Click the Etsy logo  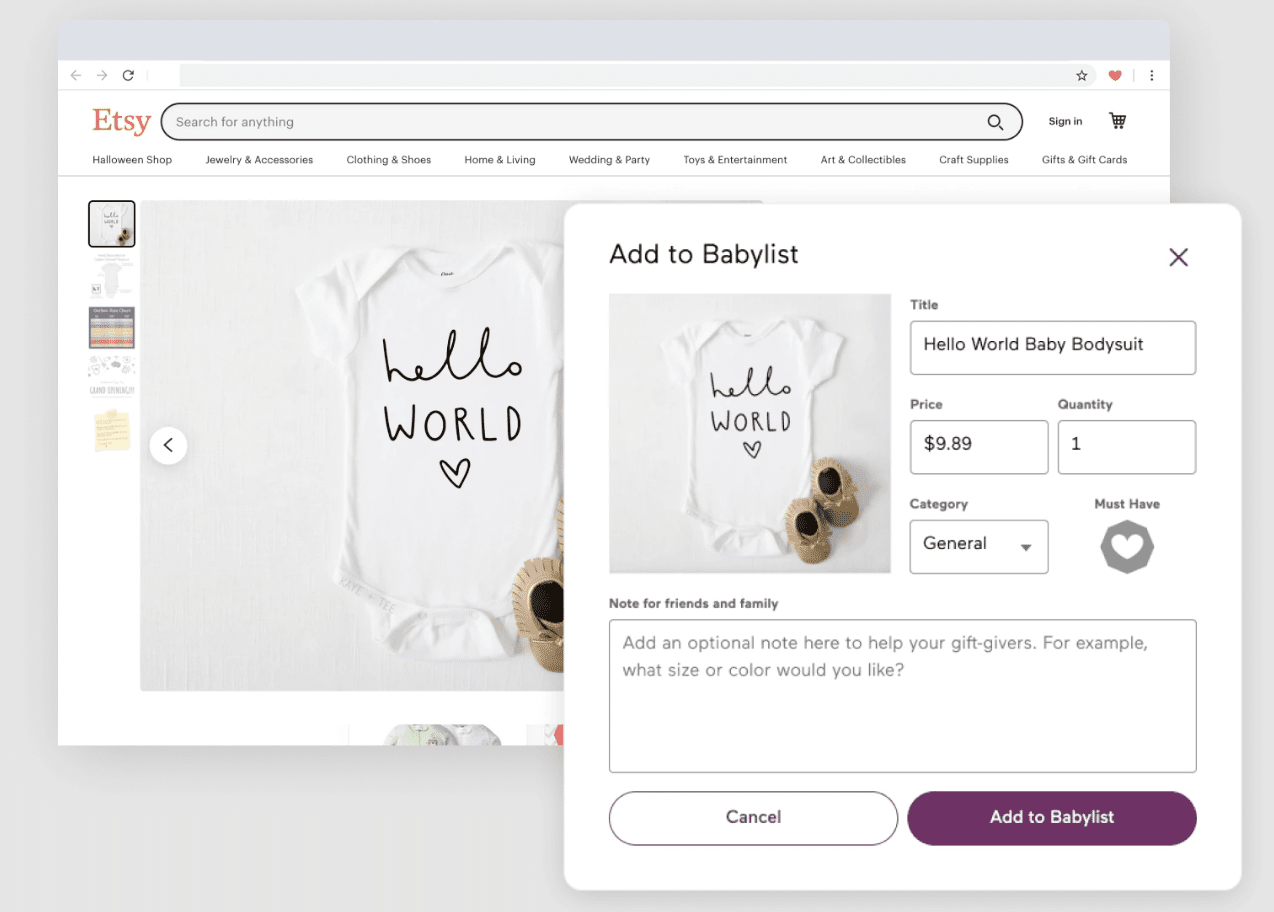tap(121, 121)
